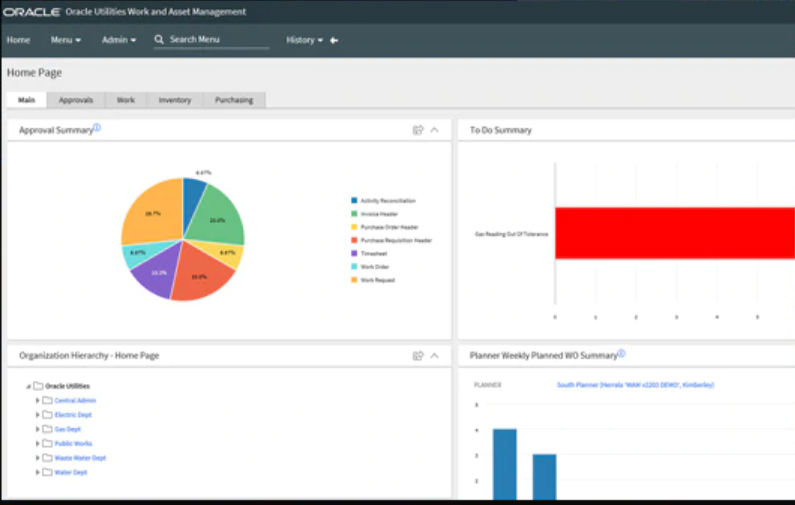Image resolution: width=795 pixels, height=505 pixels.
Task: Click the magnifying glass search icon
Action: coord(159,40)
